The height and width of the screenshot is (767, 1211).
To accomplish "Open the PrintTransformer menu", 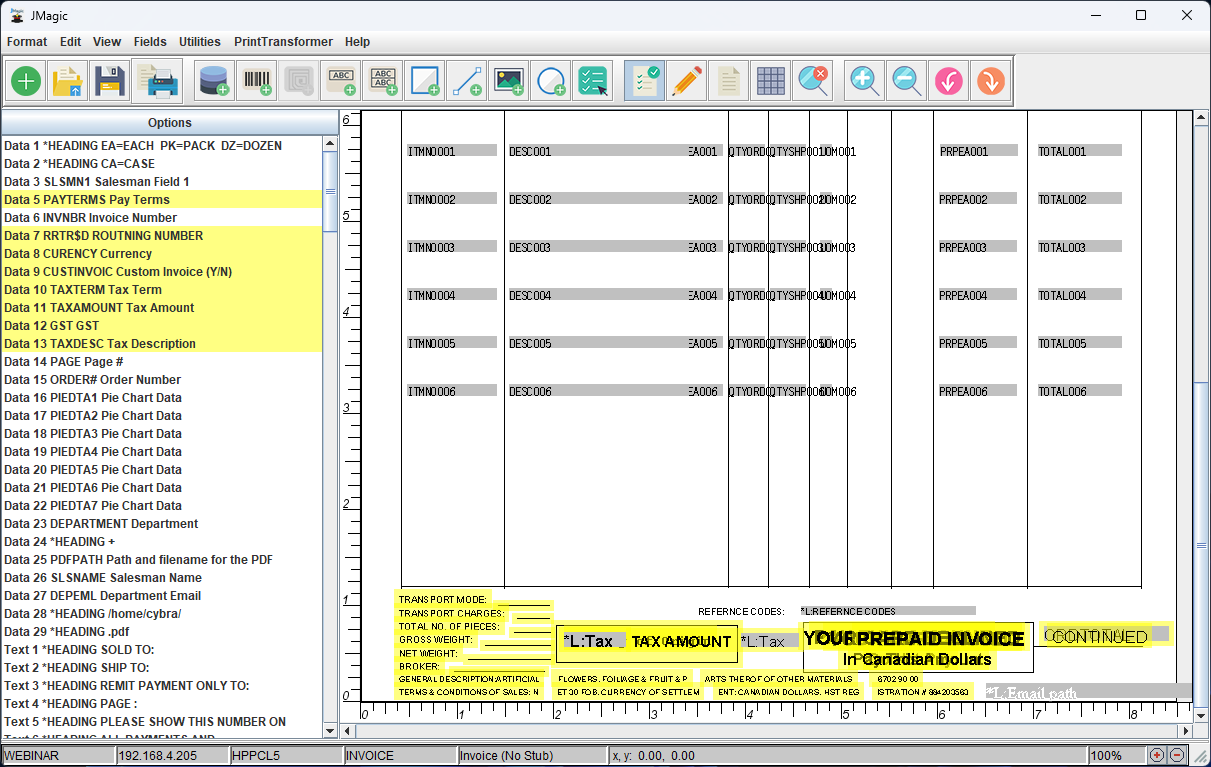I will pos(283,42).
